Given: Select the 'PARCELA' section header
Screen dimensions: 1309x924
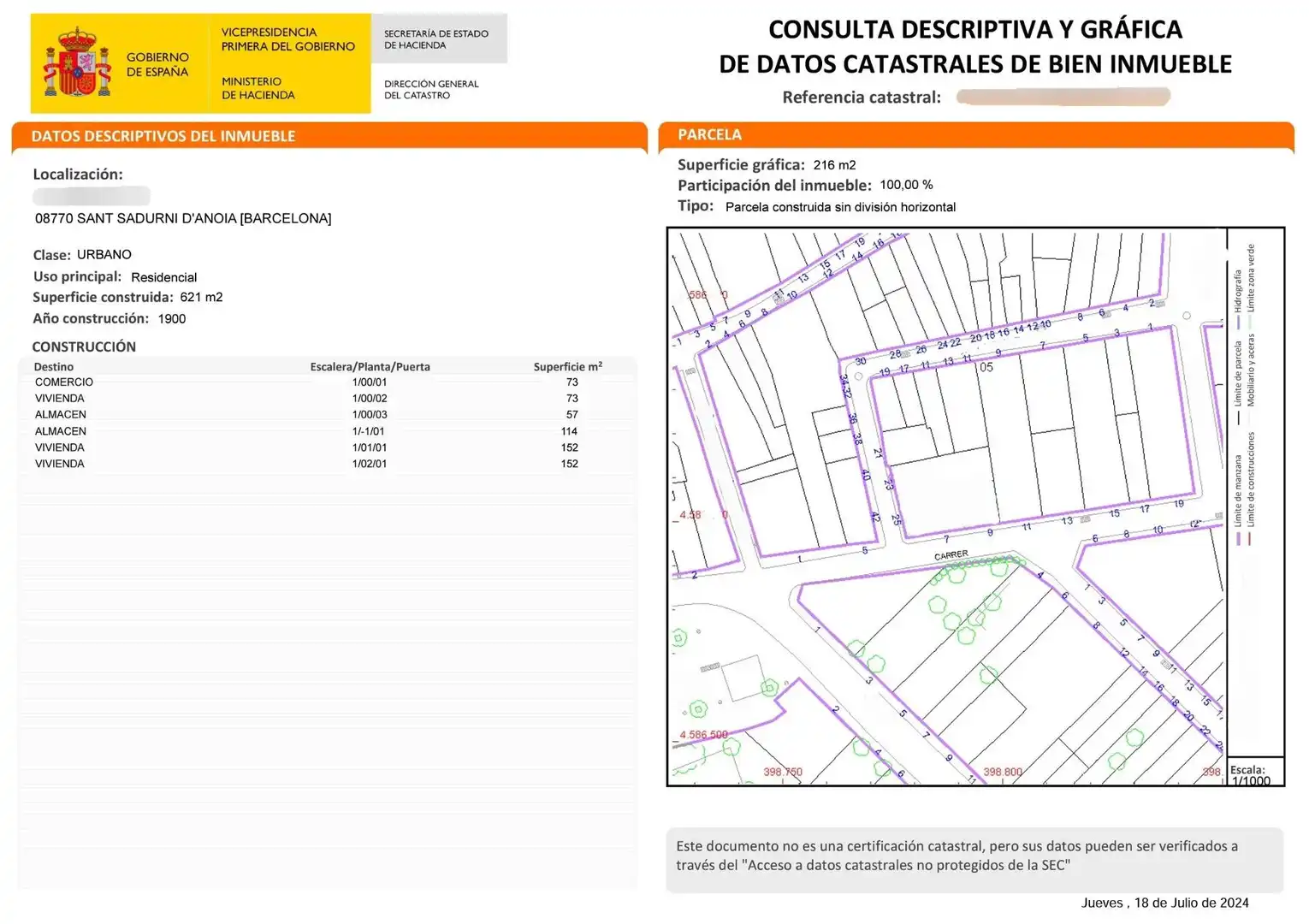Looking at the screenshot, I should coord(709,134).
